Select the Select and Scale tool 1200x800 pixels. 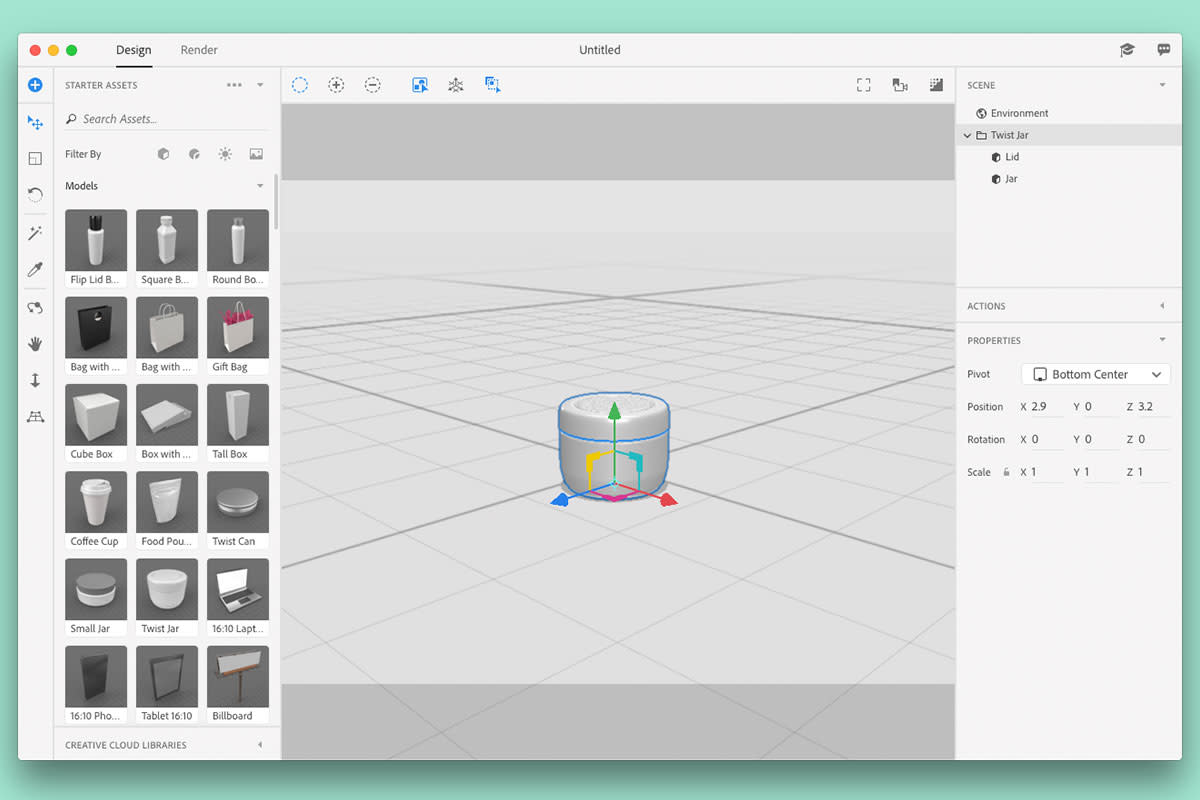(x=35, y=159)
